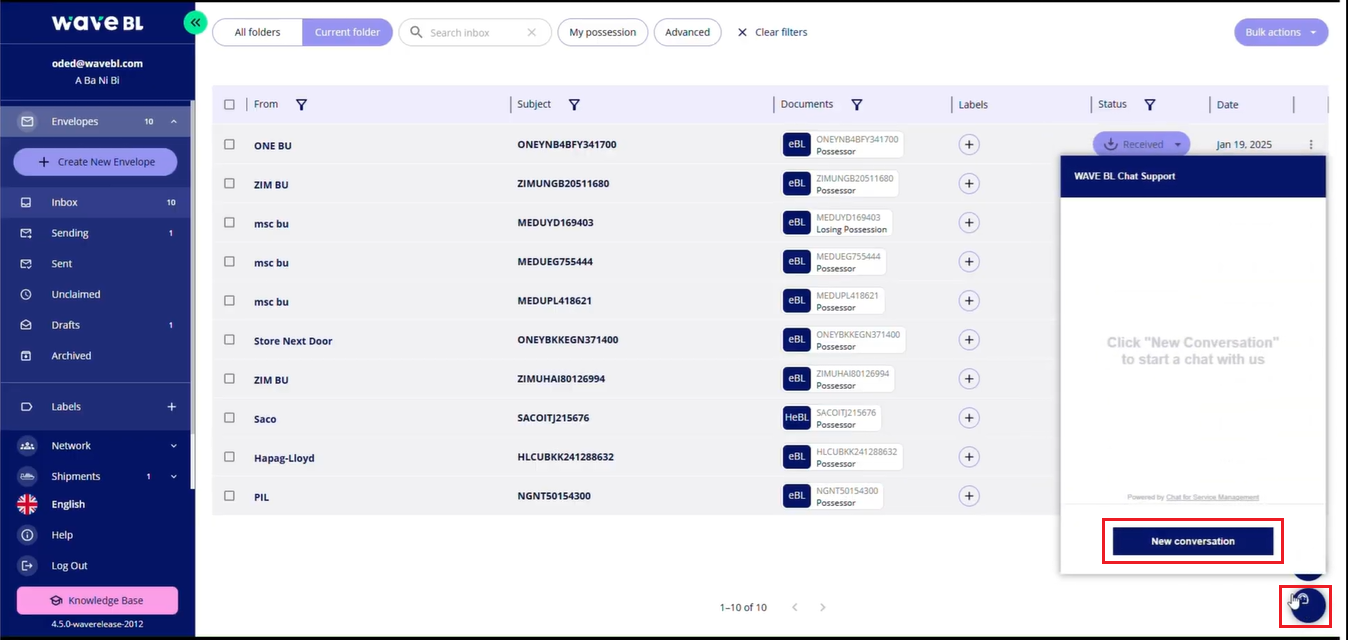This screenshot has height=640, width=1348.
Task: Open the eBL badge for NGNT50154300
Action: tap(796, 496)
